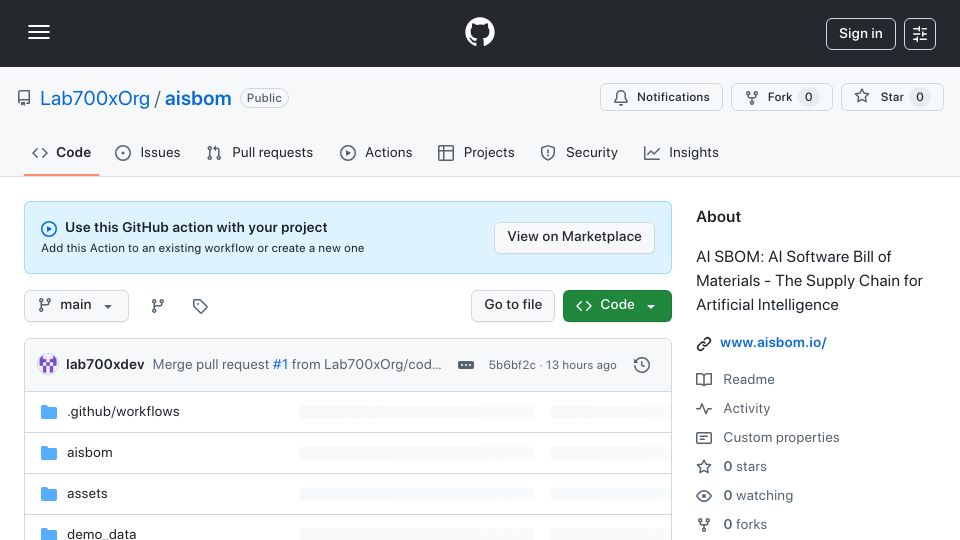This screenshot has height=540, width=960.
Task: Open the lab700xdev author link
Action: 105,364
